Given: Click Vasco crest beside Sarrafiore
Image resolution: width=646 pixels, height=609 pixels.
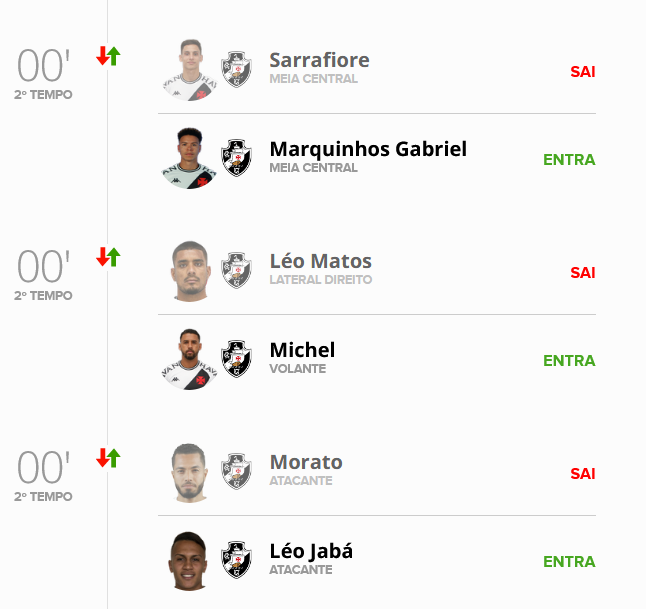Looking at the screenshot, I should [x=236, y=69].
